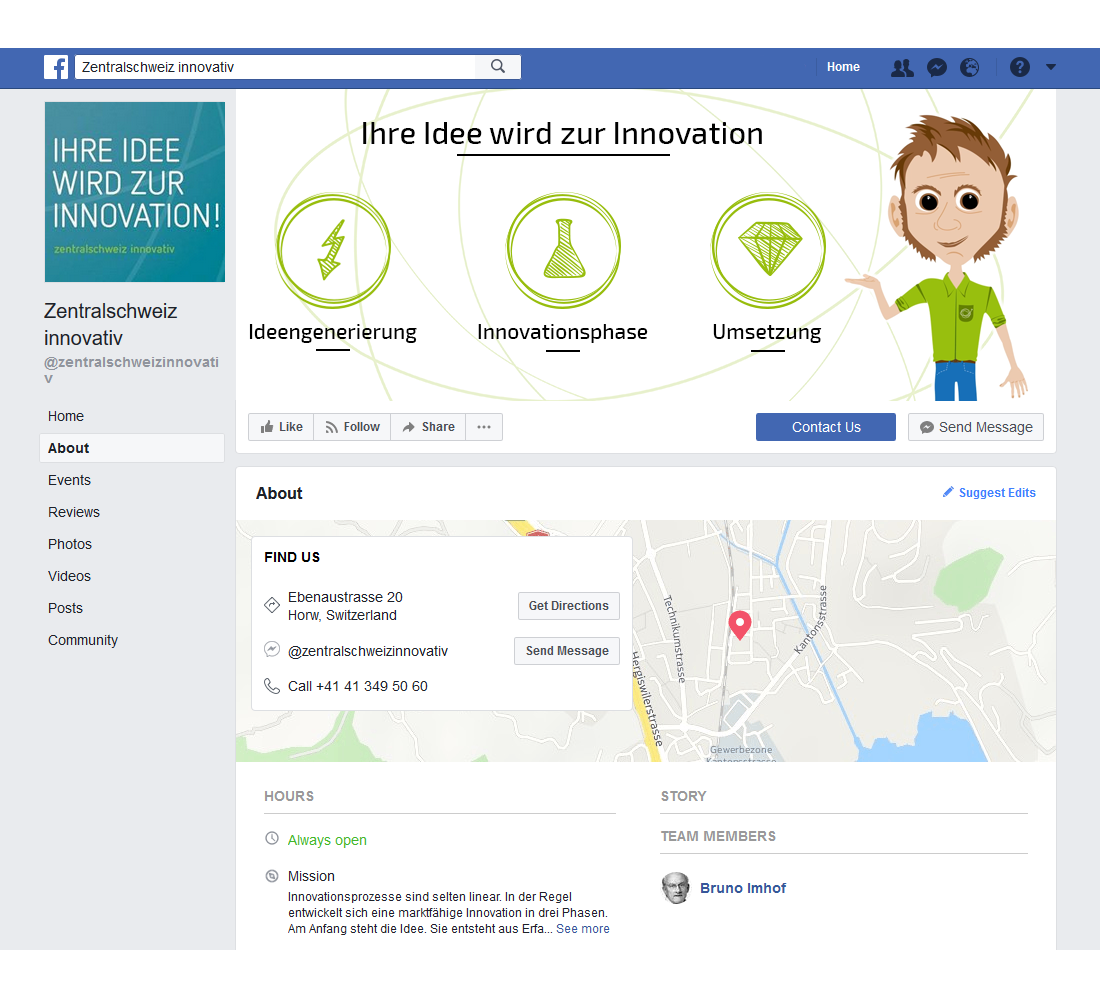Like the page
Image resolution: width=1100 pixels, height=1000 pixels.
[281, 427]
